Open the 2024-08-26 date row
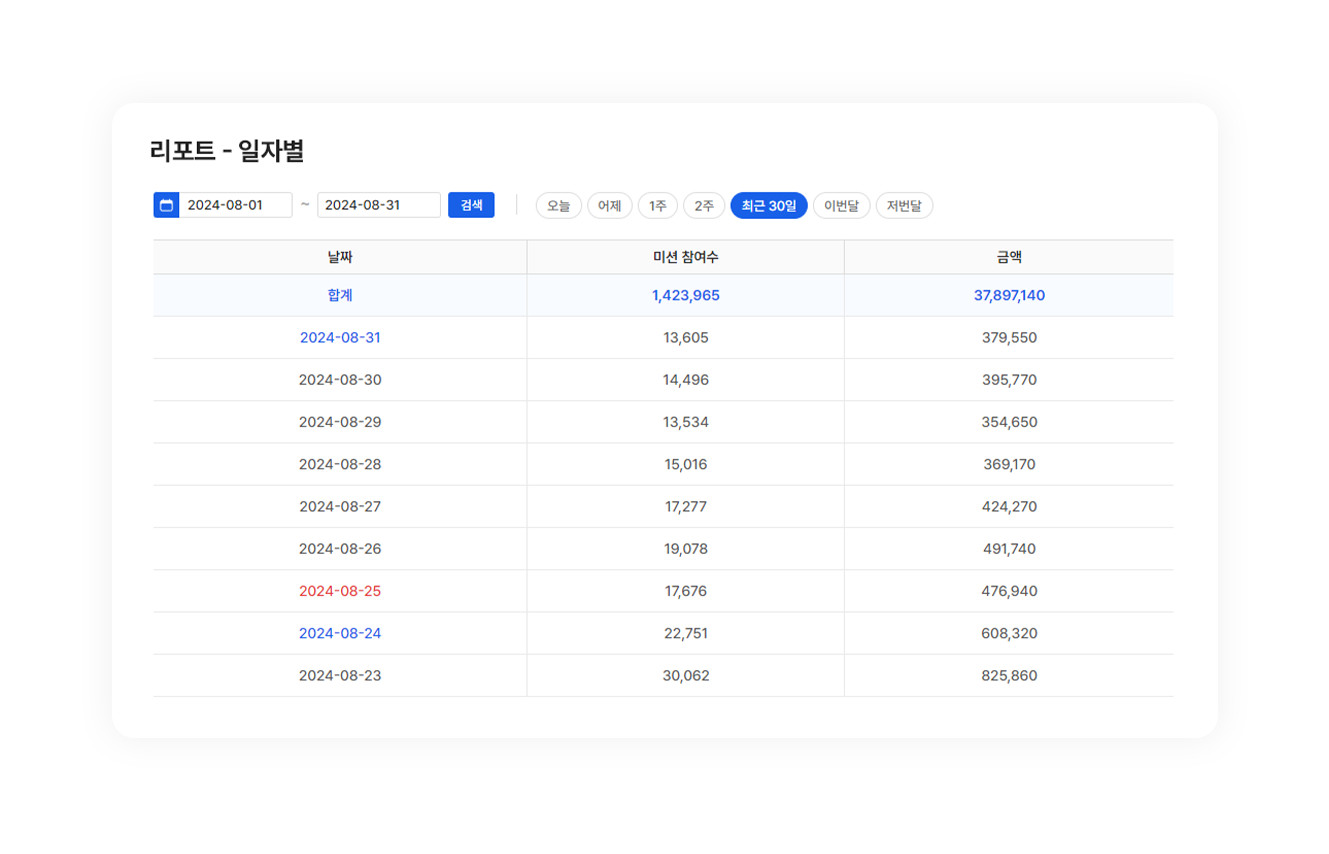The width and height of the screenshot is (1329, 854). pos(340,548)
